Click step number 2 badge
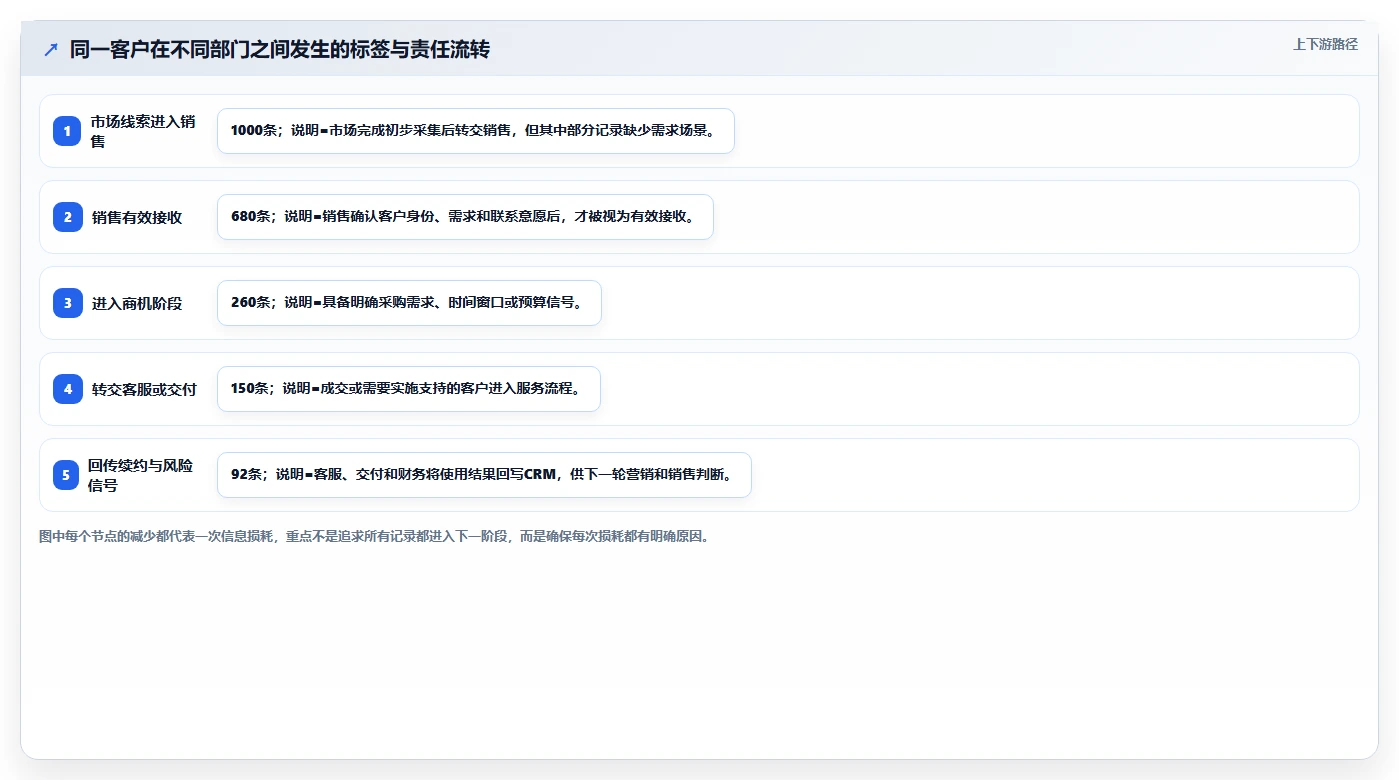The width and height of the screenshot is (1399, 780). pos(68,217)
